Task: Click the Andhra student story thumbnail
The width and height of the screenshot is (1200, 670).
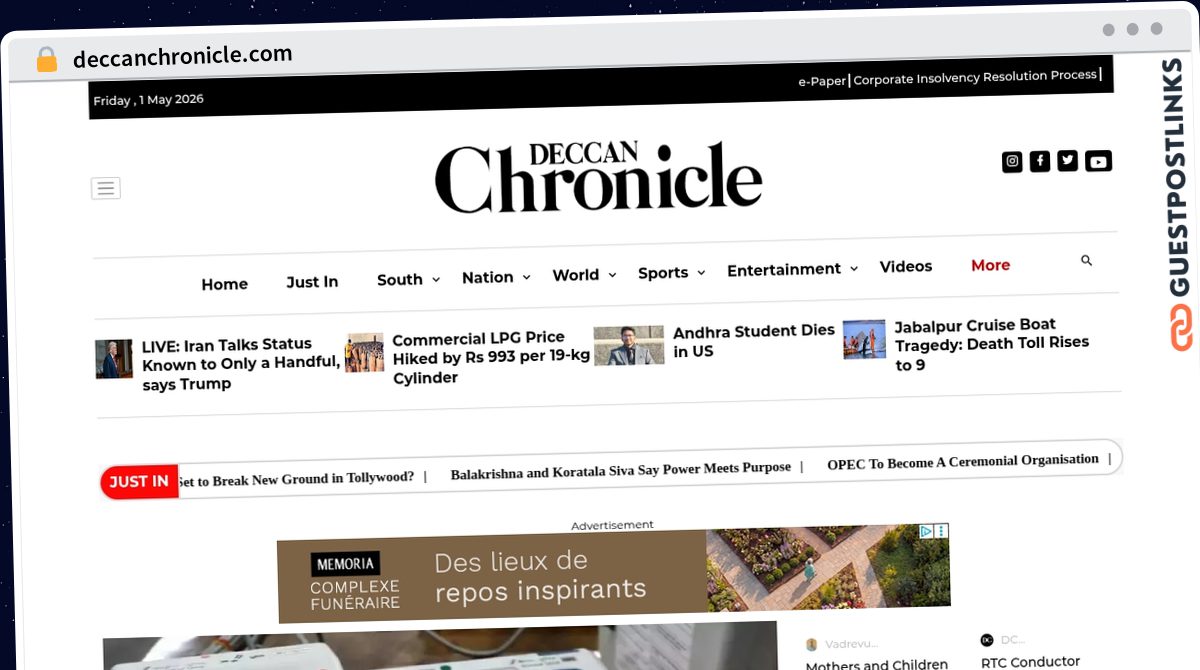Action: 628,345
